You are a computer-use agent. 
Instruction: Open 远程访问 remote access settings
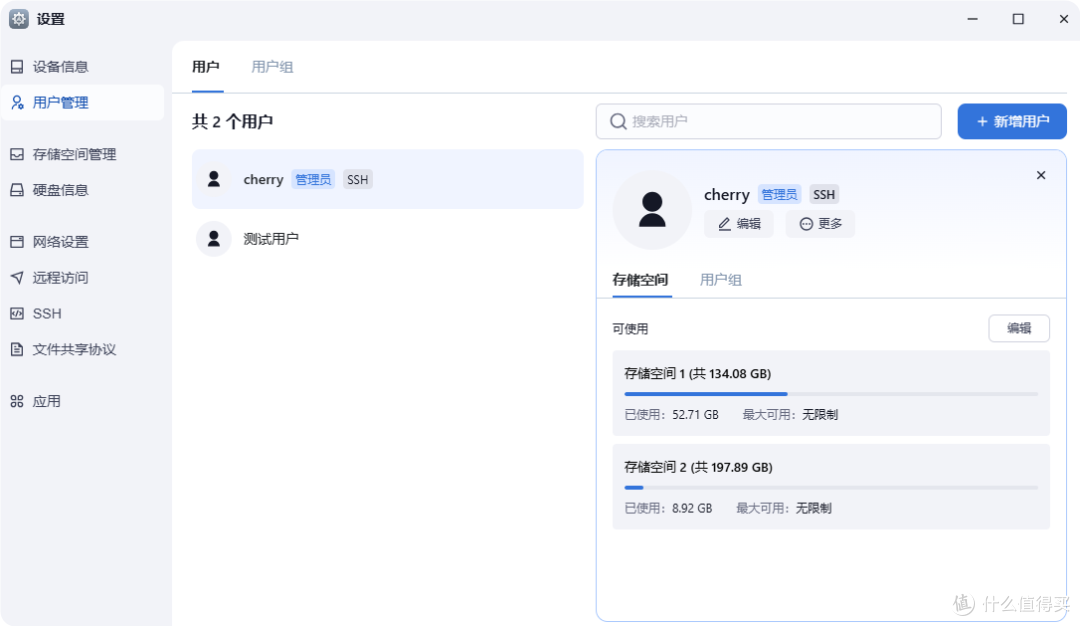coord(59,277)
